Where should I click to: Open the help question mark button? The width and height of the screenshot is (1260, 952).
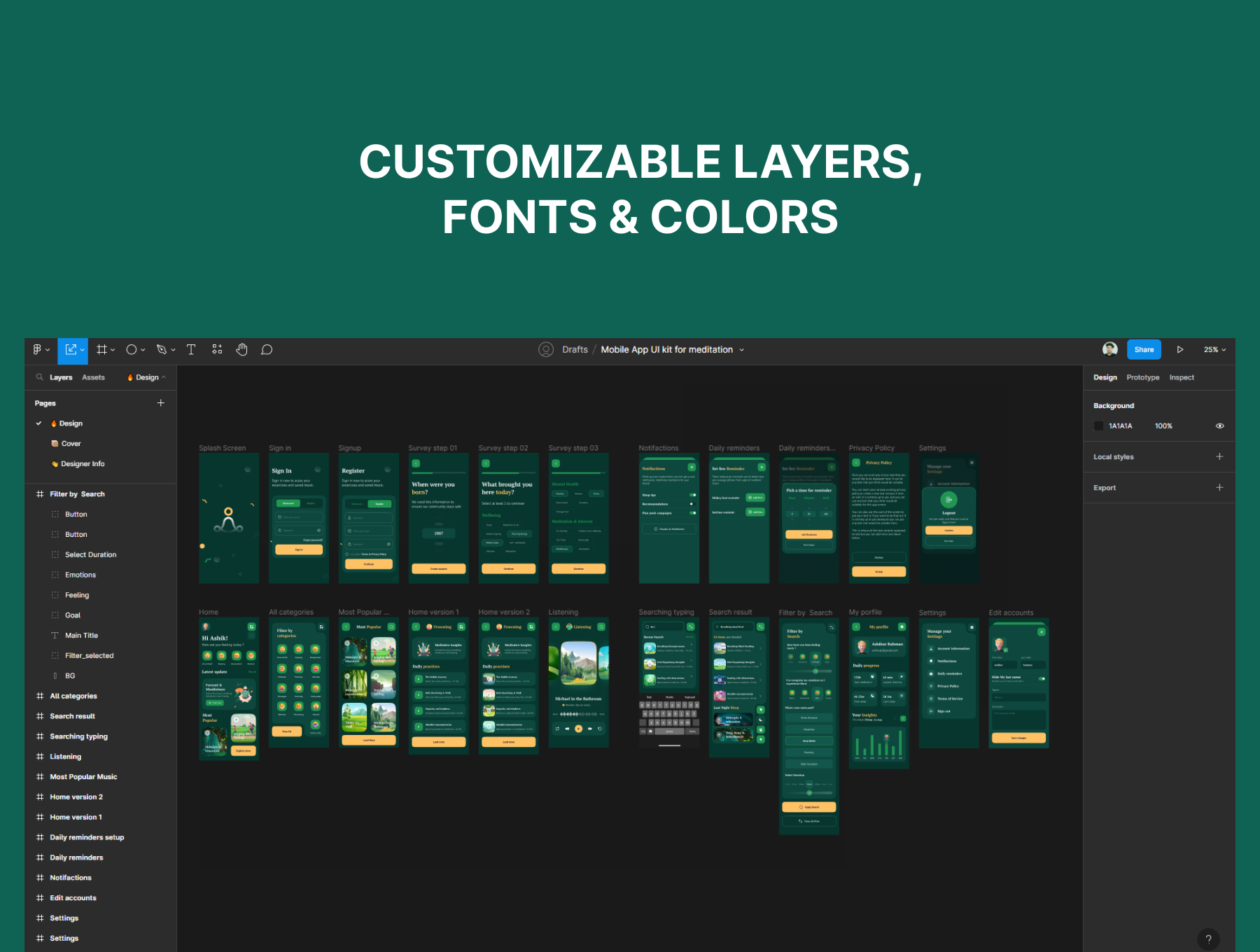click(1207, 939)
